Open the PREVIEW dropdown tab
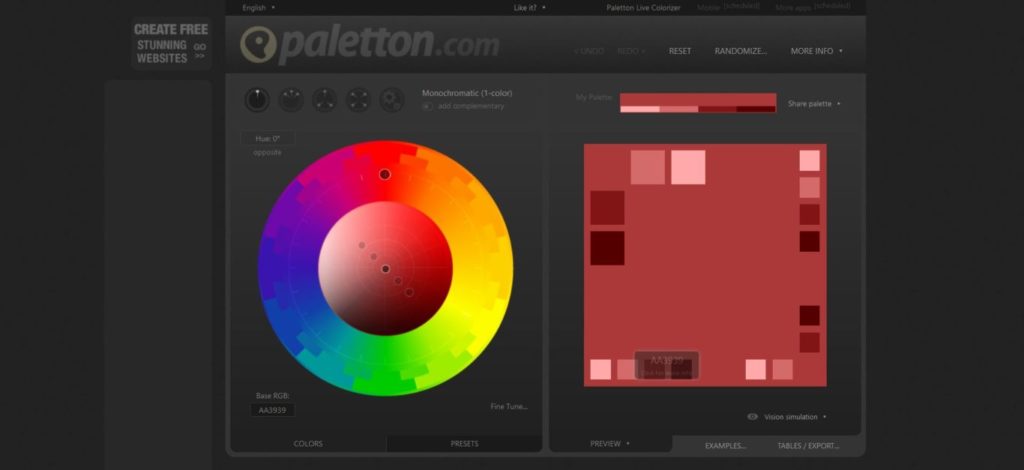1024x470 pixels. (610, 444)
